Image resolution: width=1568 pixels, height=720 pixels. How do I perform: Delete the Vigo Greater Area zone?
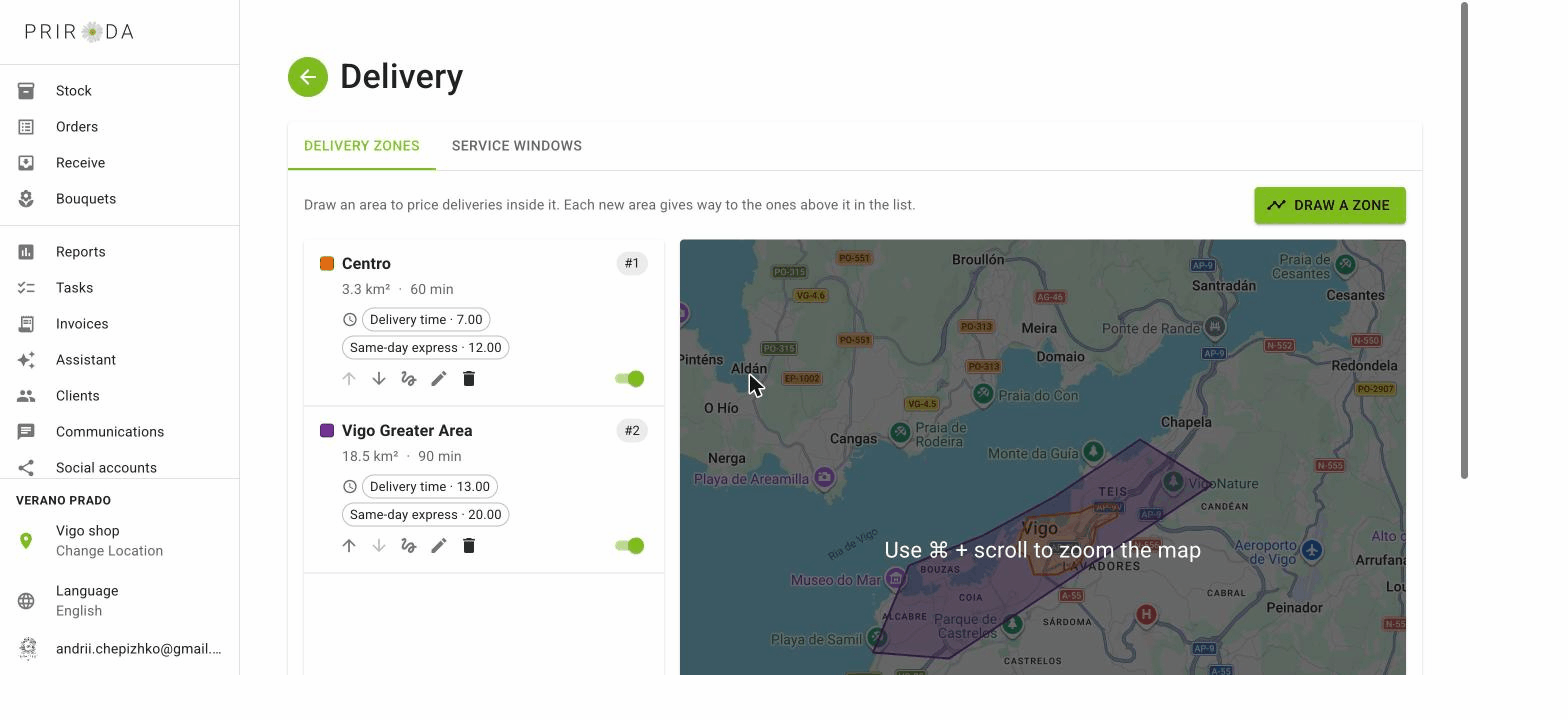pyautogui.click(x=469, y=546)
